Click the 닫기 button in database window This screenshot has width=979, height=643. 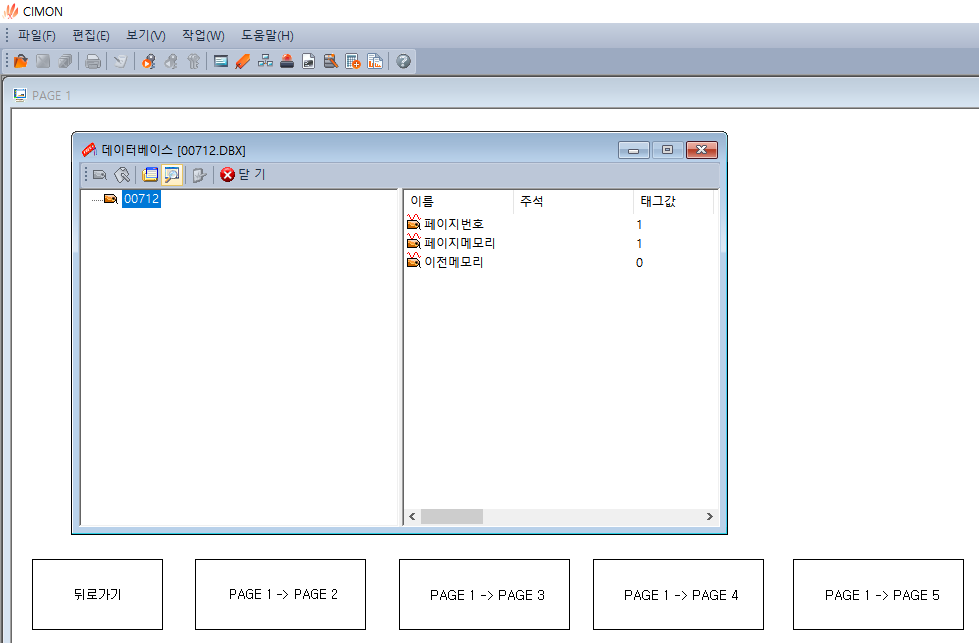pos(243,174)
